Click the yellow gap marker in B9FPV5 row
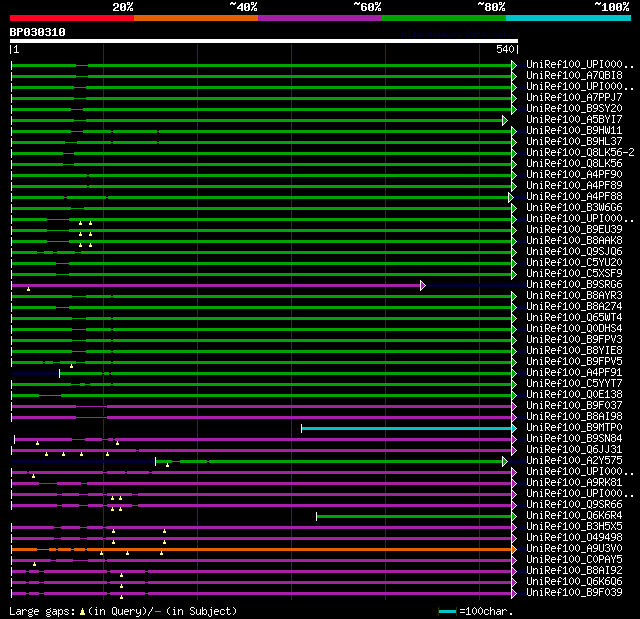 pos(71,366)
